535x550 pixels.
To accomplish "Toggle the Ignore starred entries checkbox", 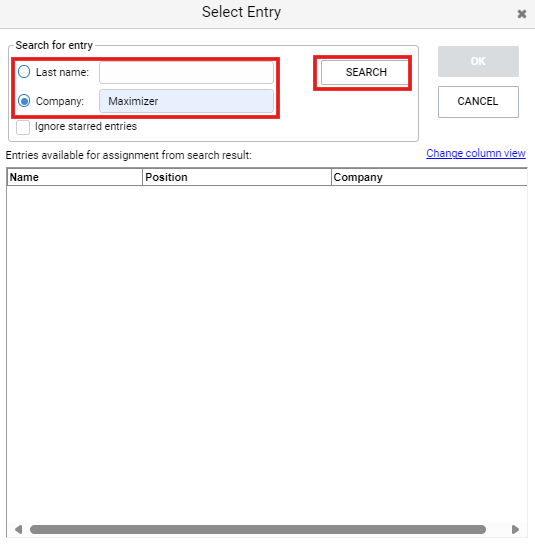I will pos(23,127).
